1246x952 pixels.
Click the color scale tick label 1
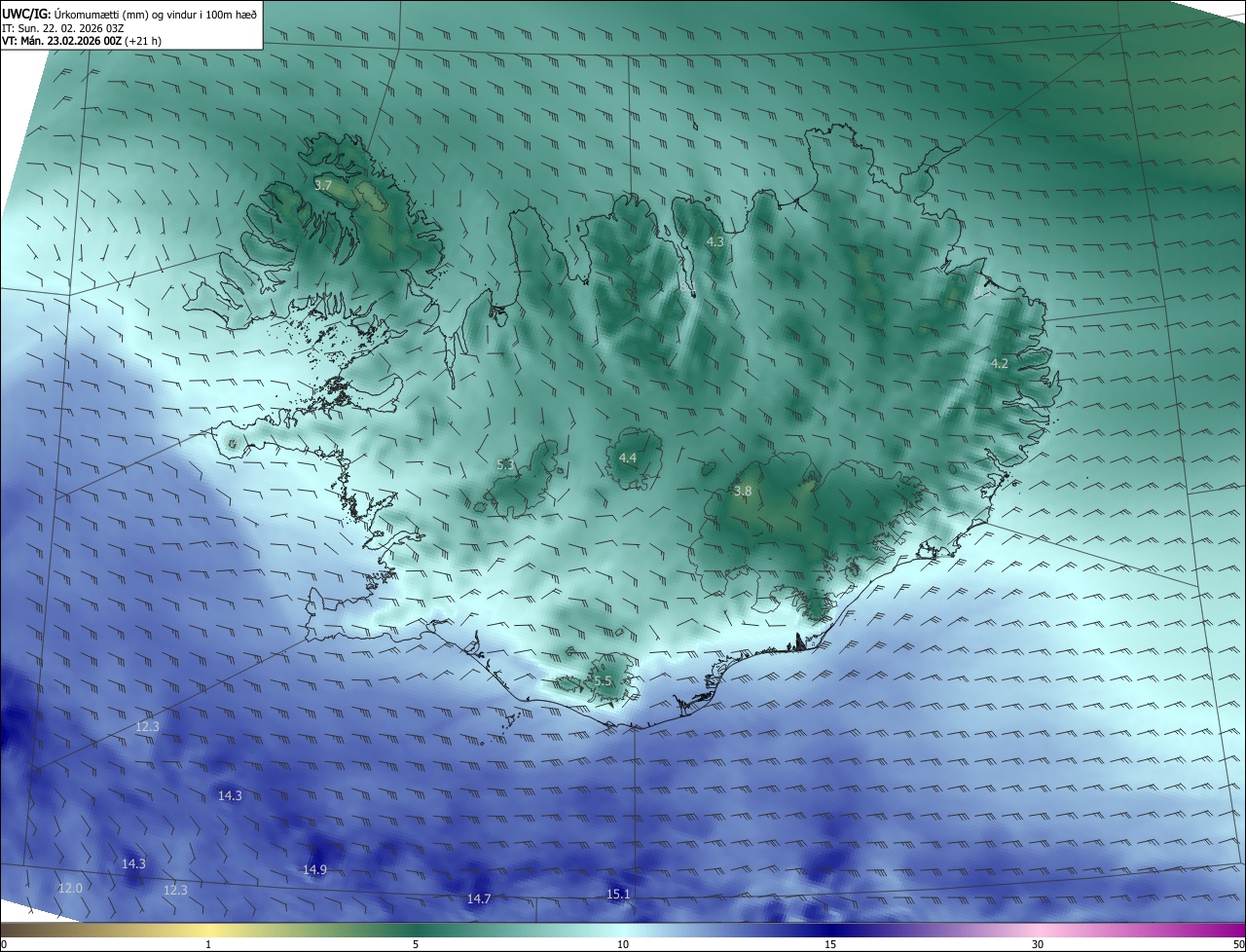tap(209, 944)
